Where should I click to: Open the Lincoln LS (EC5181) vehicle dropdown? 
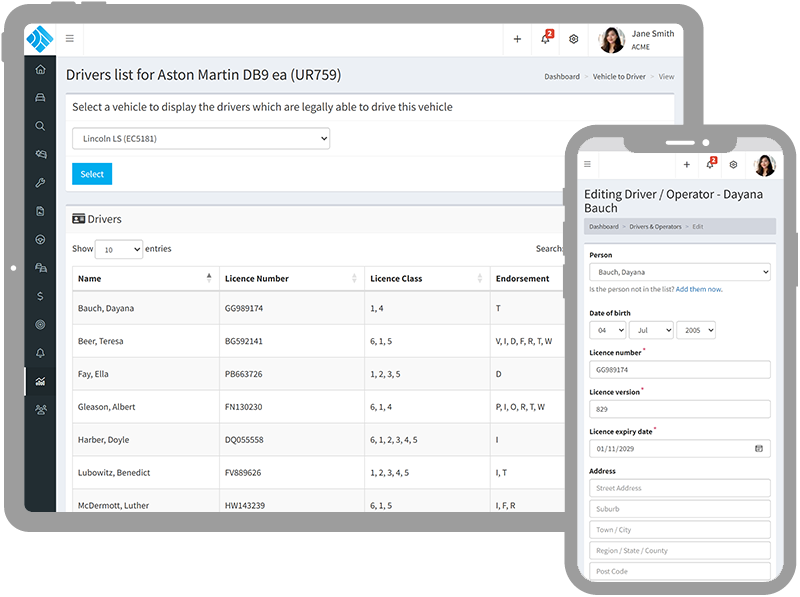coord(201,138)
